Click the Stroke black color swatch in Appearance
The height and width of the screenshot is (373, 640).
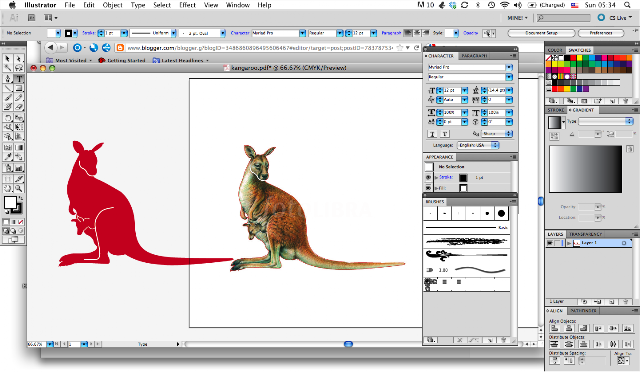pyautogui.click(x=463, y=178)
